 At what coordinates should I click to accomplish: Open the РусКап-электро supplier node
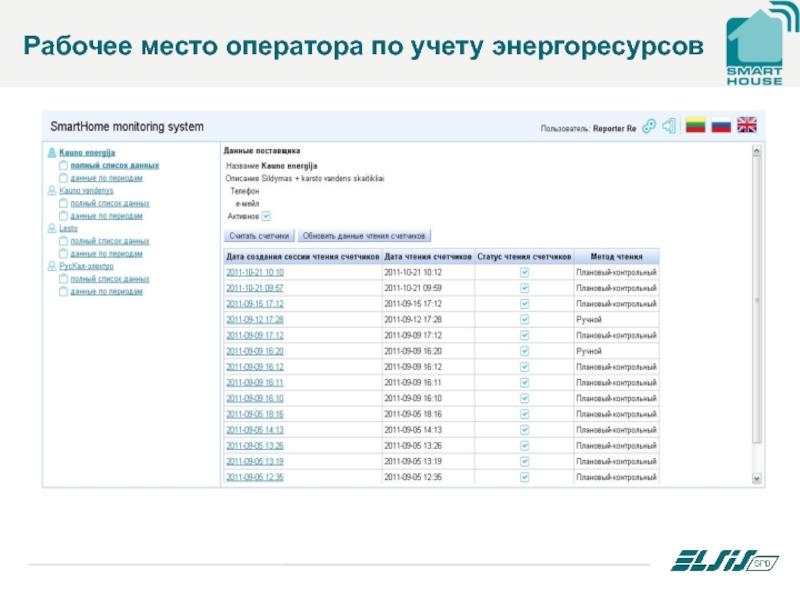tap(86, 266)
